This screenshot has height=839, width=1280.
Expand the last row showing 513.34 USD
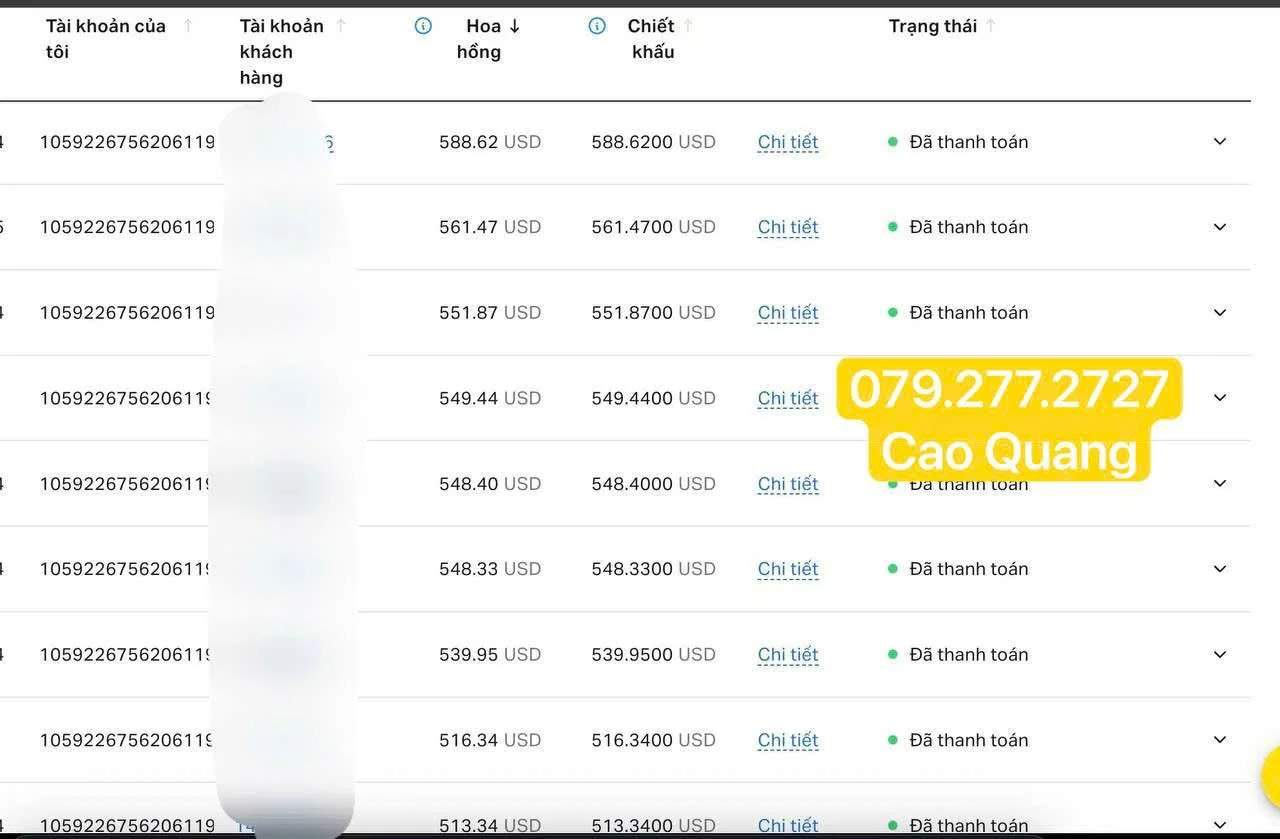point(1220,825)
